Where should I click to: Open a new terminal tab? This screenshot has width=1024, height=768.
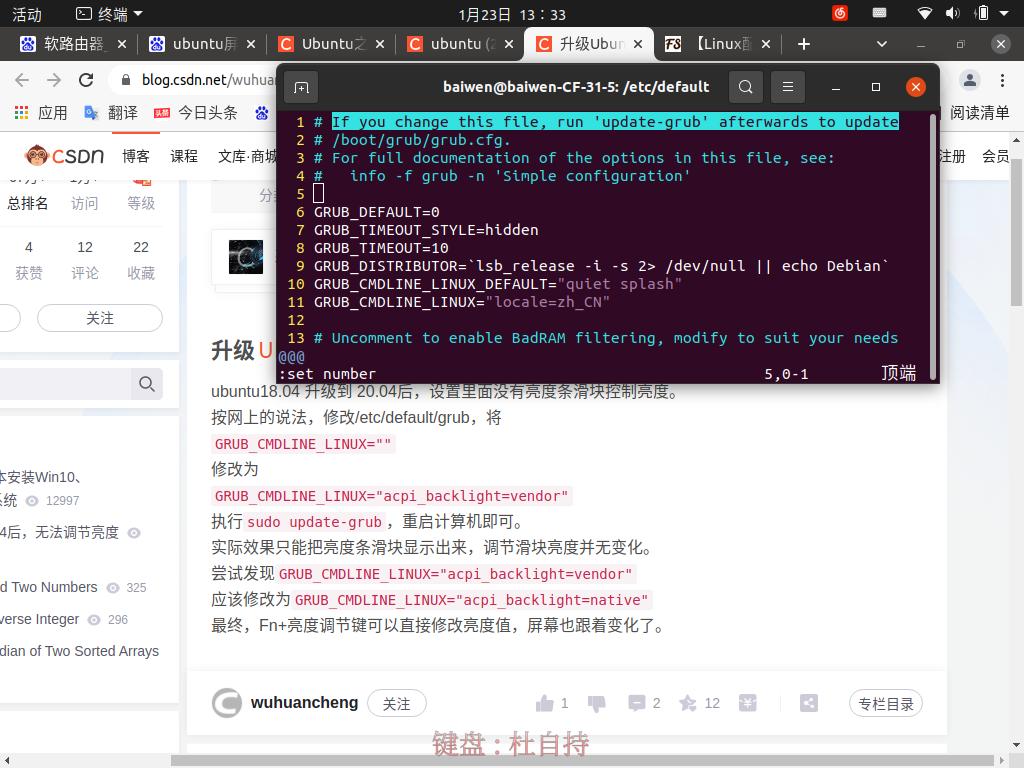(301, 87)
